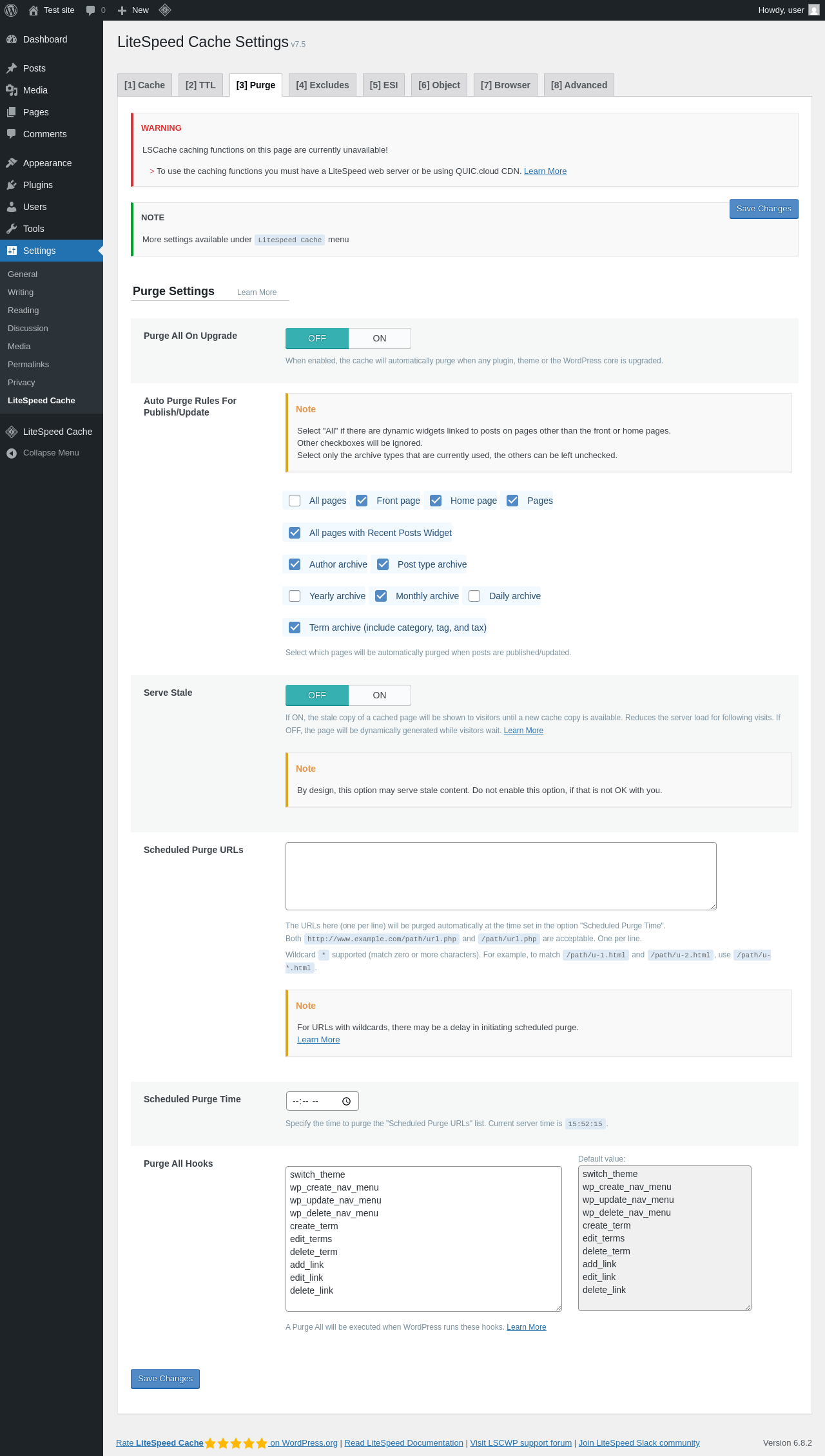Open the [8] Advanced tab
This screenshot has height=1456, width=825.
pyautogui.click(x=579, y=85)
